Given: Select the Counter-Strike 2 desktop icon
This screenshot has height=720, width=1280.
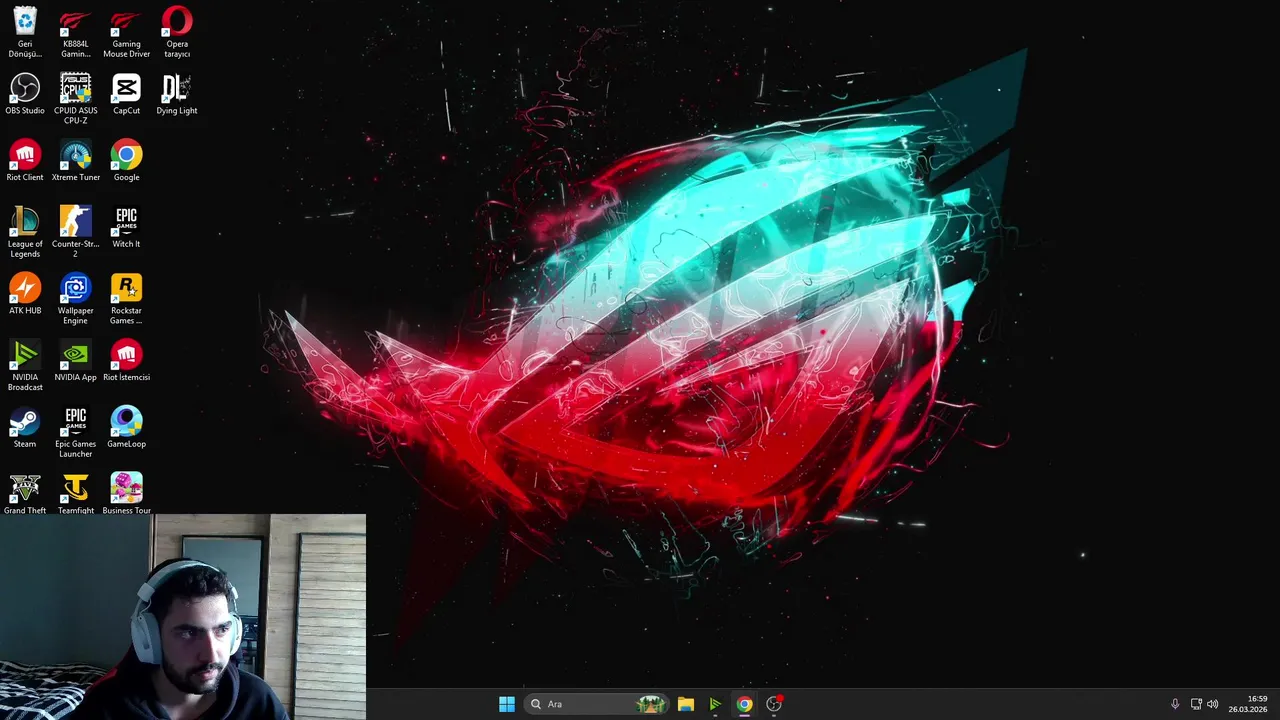Looking at the screenshot, I should pyautogui.click(x=75, y=232).
